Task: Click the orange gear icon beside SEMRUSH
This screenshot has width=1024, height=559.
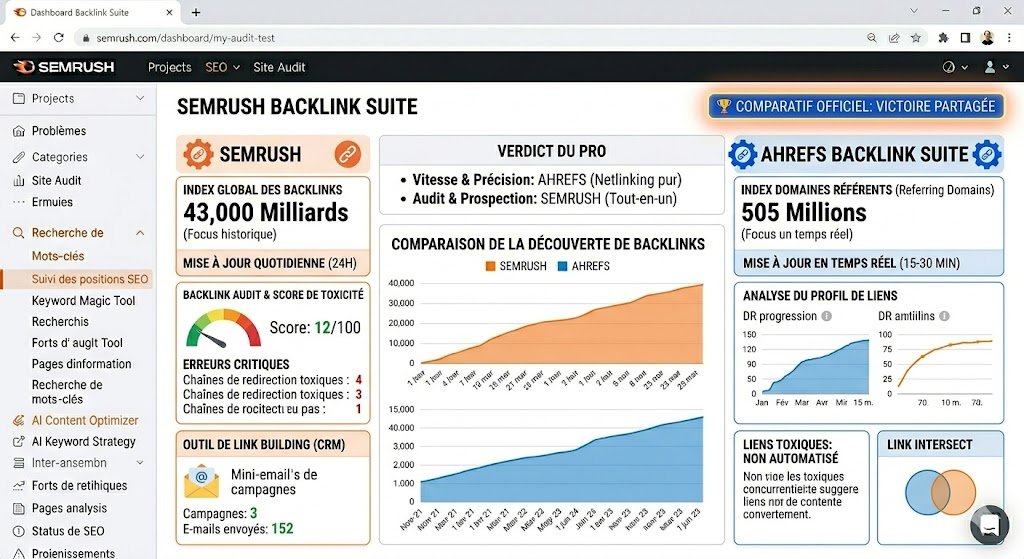Action: (198, 154)
